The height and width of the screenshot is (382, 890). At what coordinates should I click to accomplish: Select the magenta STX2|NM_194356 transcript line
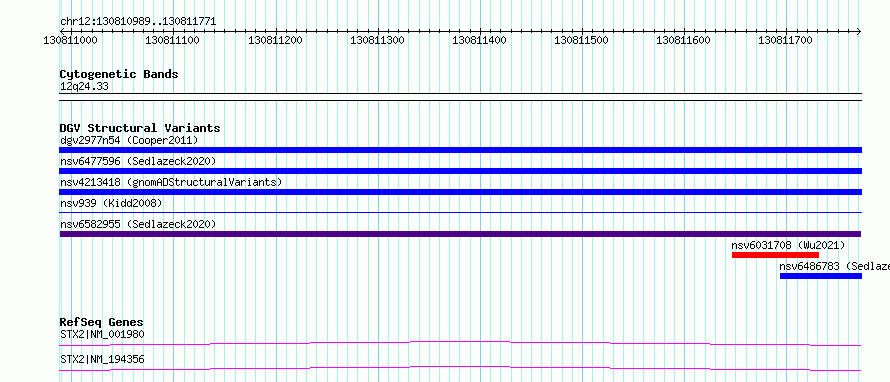pyautogui.click(x=460, y=368)
